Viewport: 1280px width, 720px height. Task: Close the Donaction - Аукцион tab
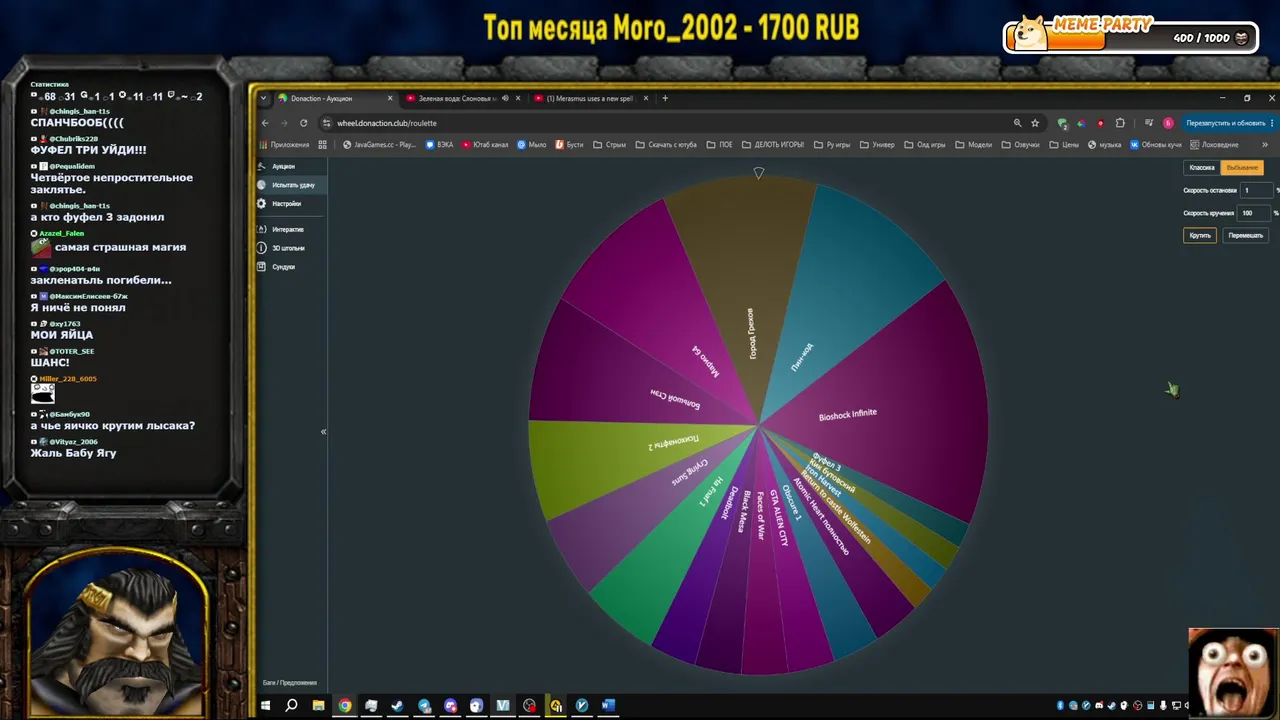click(x=390, y=98)
